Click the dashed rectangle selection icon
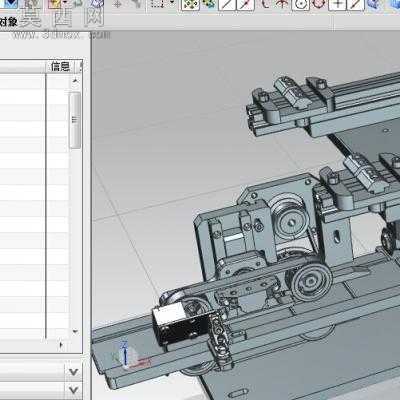The width and height of the screenshot is (400, 400). [x=157, y=4]
